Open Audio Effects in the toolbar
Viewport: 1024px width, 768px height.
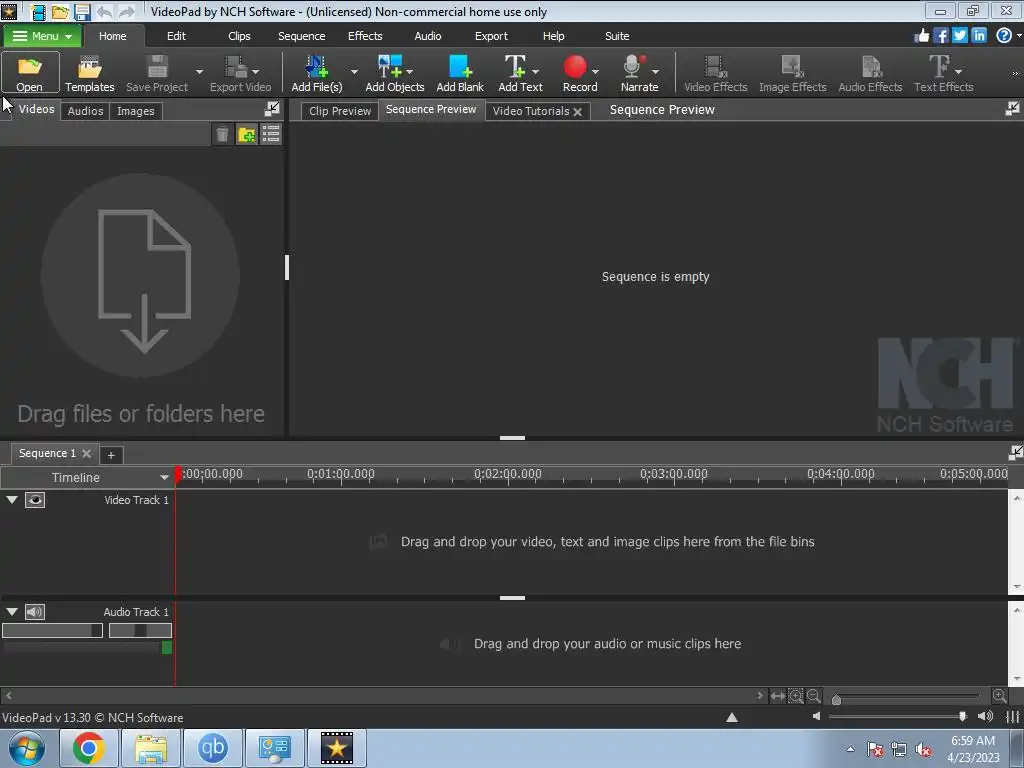(x=870, y=73)
